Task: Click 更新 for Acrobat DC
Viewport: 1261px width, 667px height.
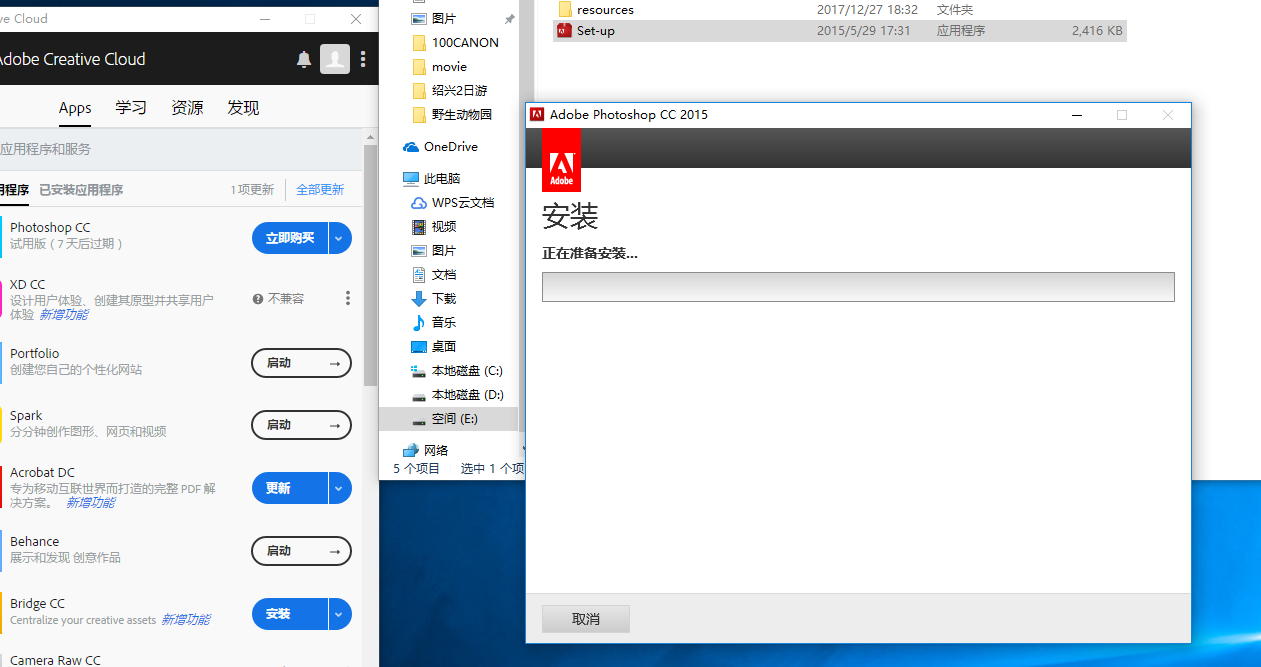Action: click(x=290, y=488)
